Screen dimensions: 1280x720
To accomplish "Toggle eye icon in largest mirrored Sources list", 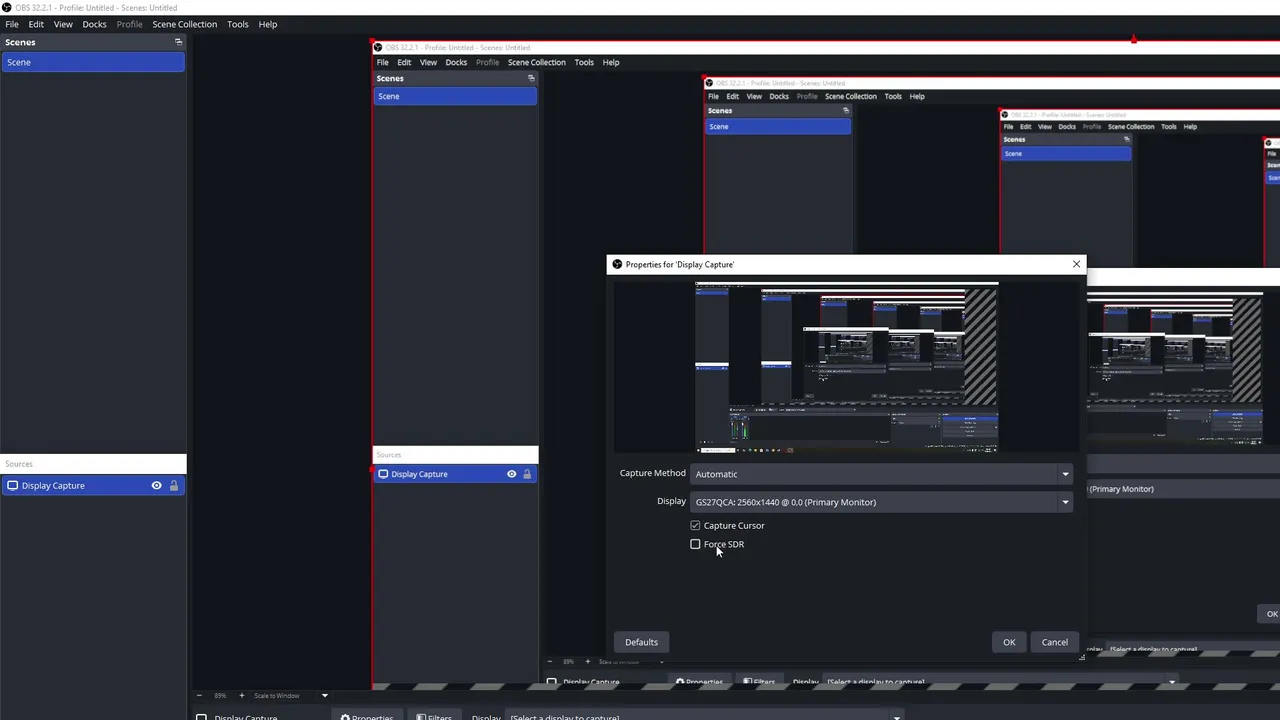I will pos(511,474).
